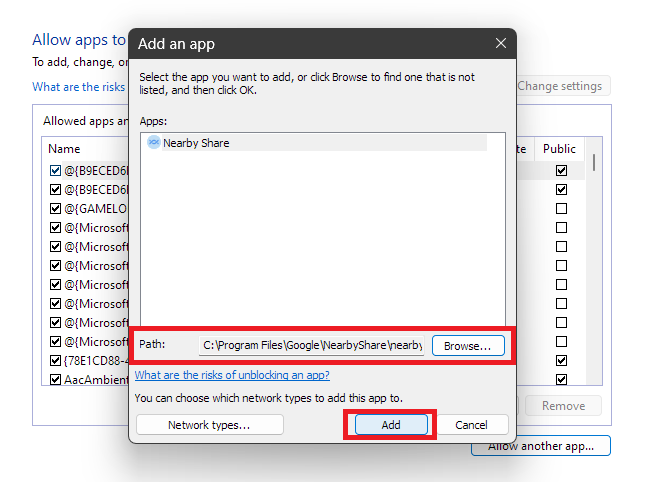Enable Public checkbox for @{GAMELO row
Viewport: 656px width, 482px height.
click(561, 208)
